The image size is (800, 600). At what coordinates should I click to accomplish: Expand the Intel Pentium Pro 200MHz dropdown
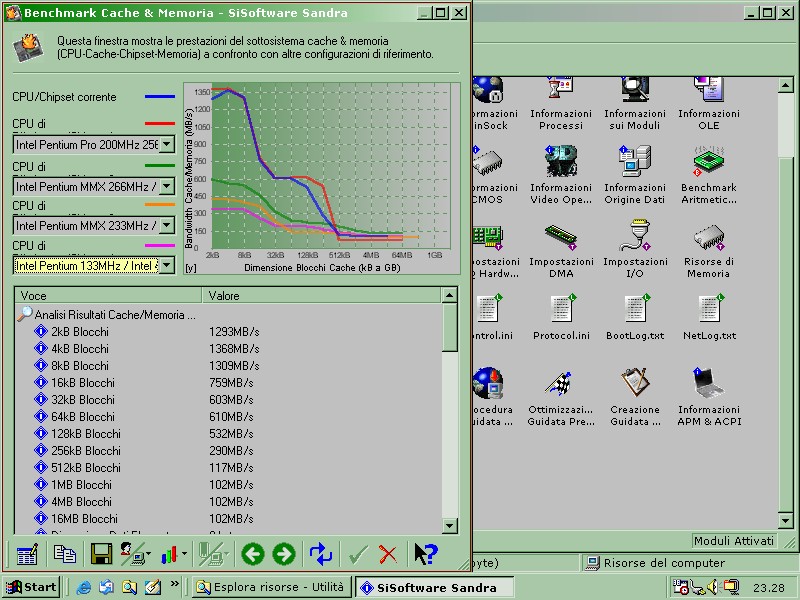tap(166, 145)
